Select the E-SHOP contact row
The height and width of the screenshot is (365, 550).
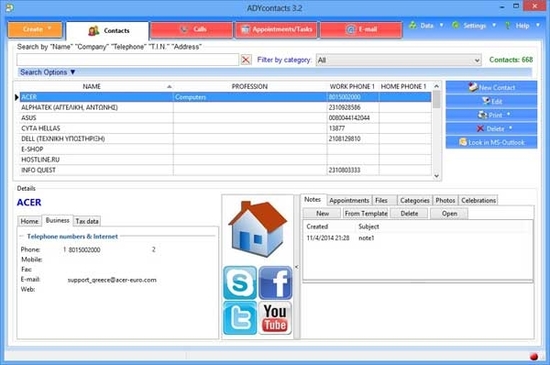point(225,149)
